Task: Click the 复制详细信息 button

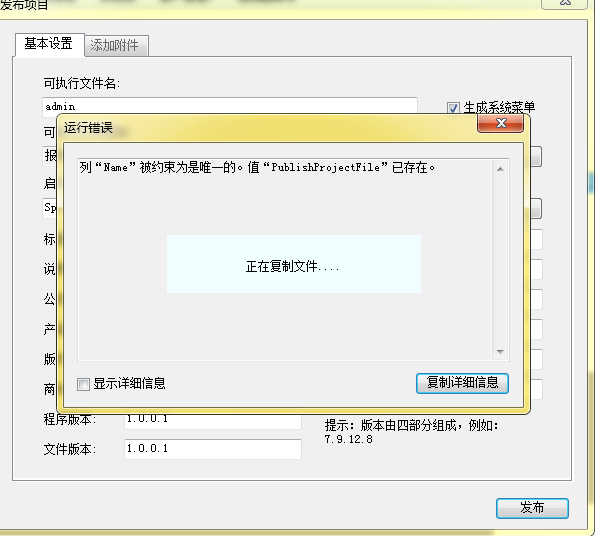Action: point(462,383)
